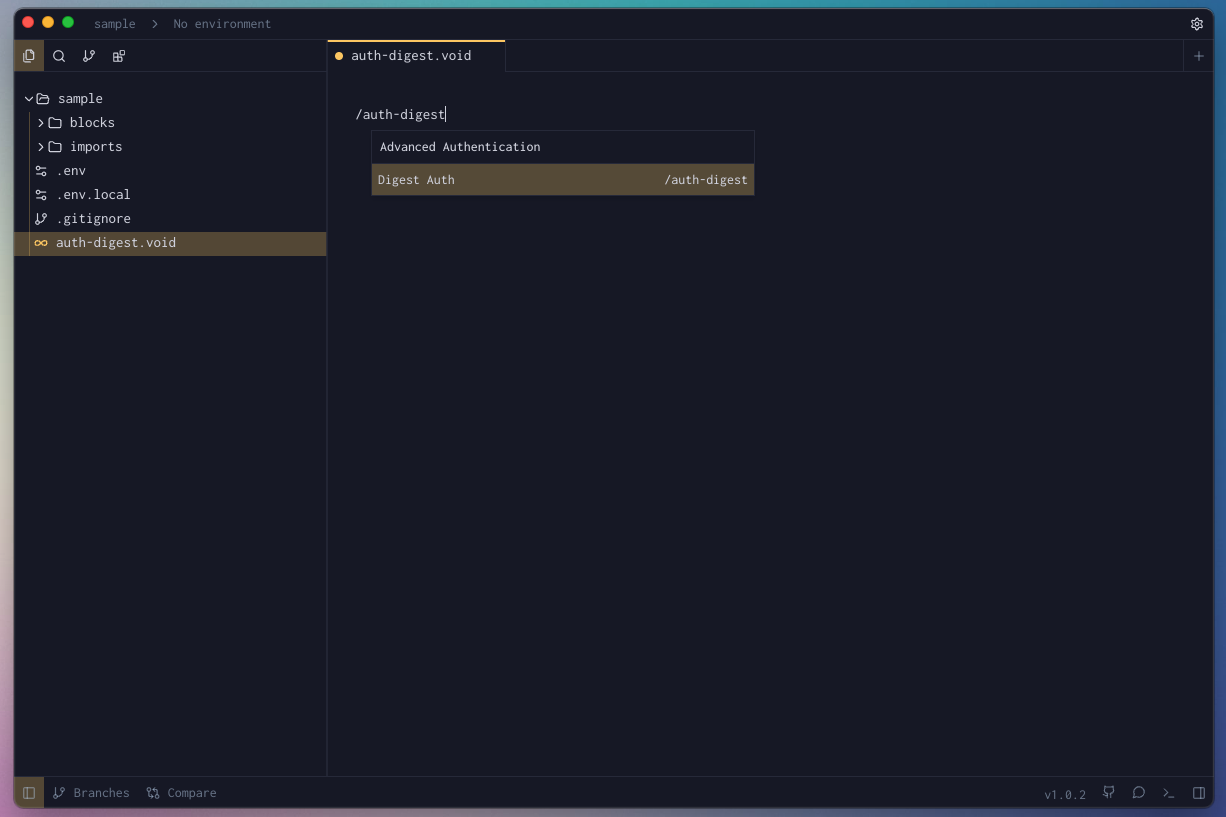Select the search icon in activity bar
This screenshot has height=817, width=1226.
point(59,56)
